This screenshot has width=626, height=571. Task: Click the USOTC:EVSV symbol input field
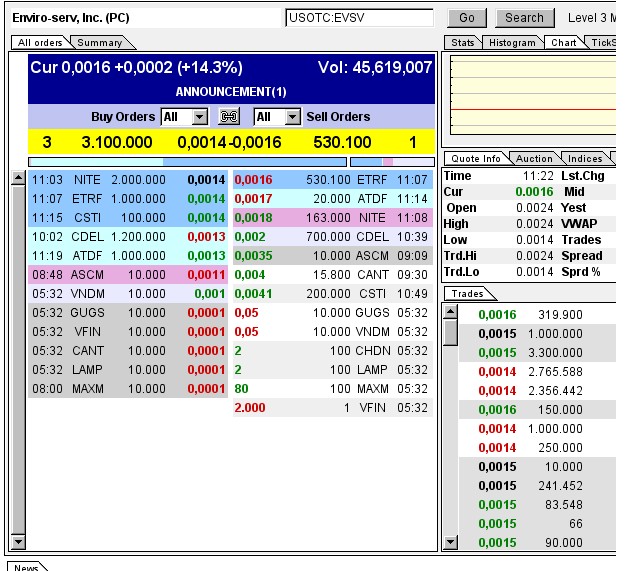360,18
